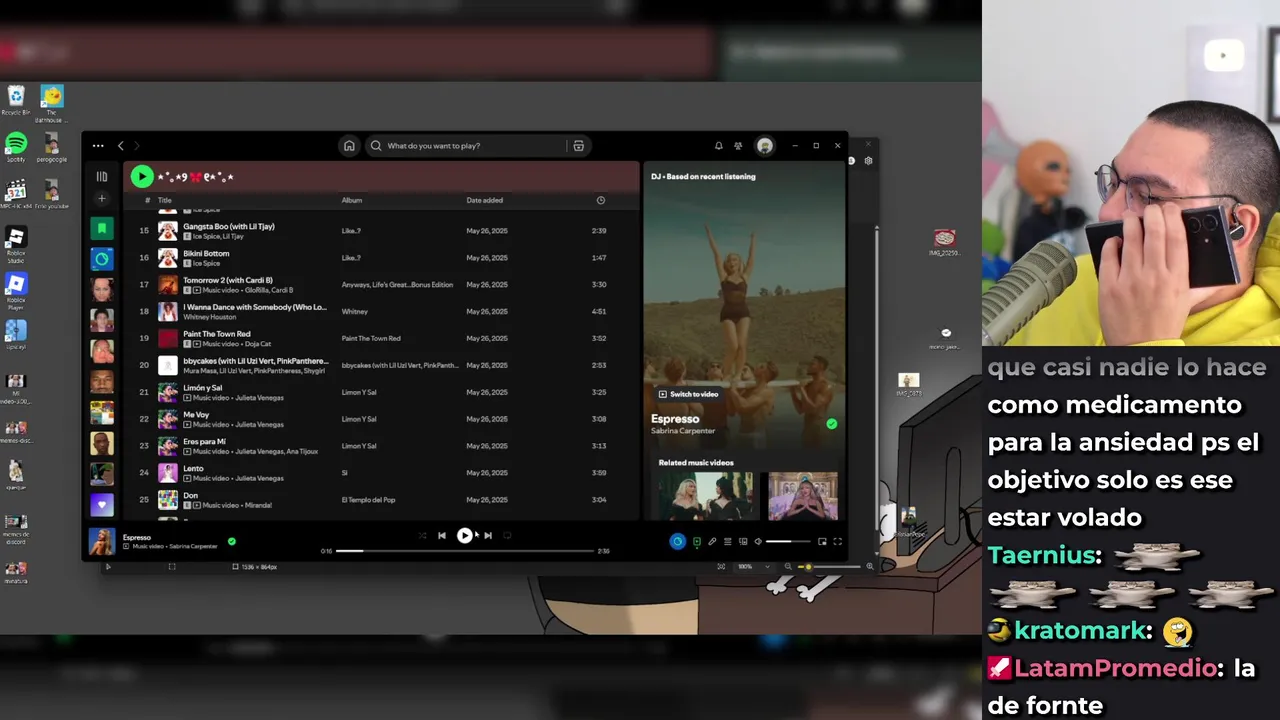Open 'Sabrina Carpenter' artist in Now Playing panel
The height and width of the screenshot is (720, 1280).
pos(683,431)
